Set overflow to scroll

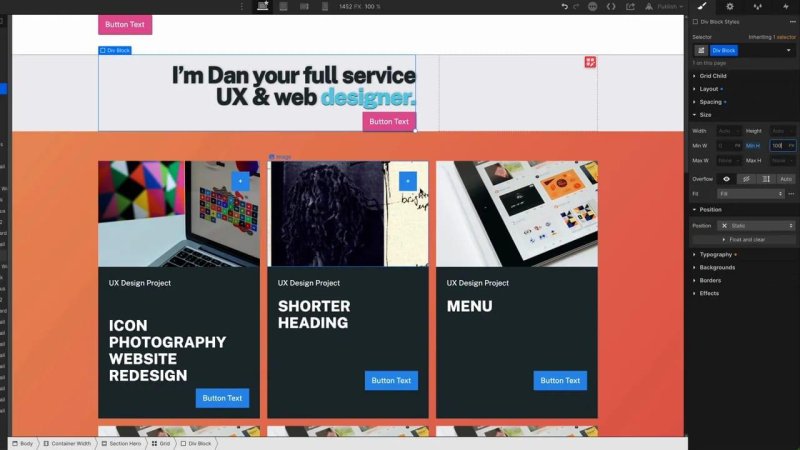click(766, 179)
